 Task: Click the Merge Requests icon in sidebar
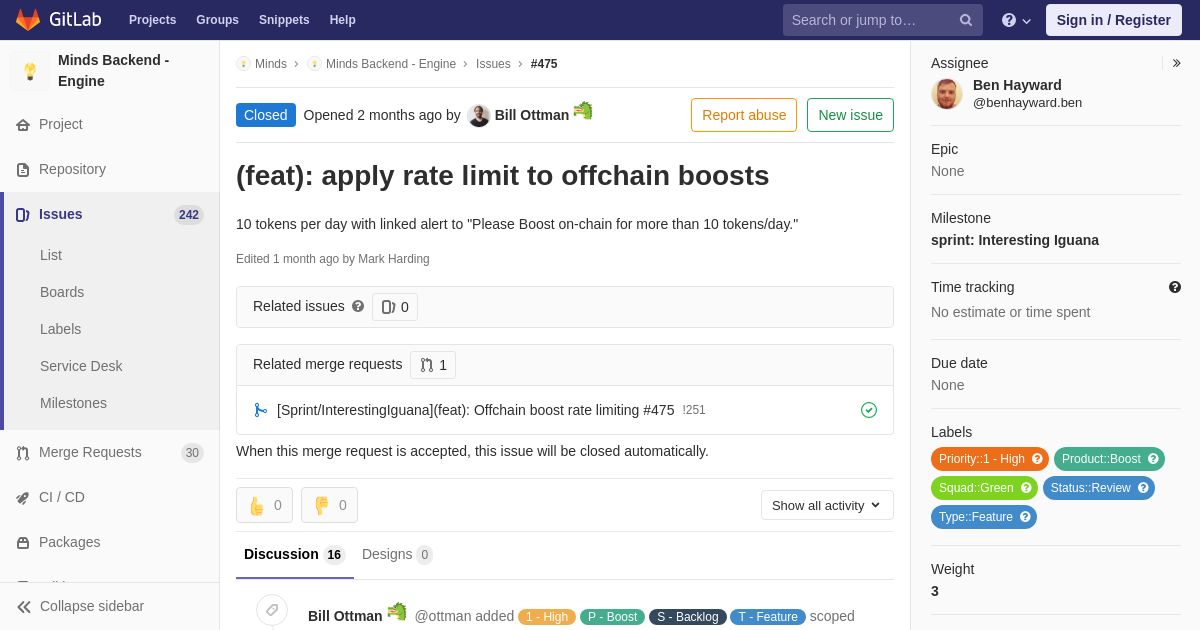point(23,453)
